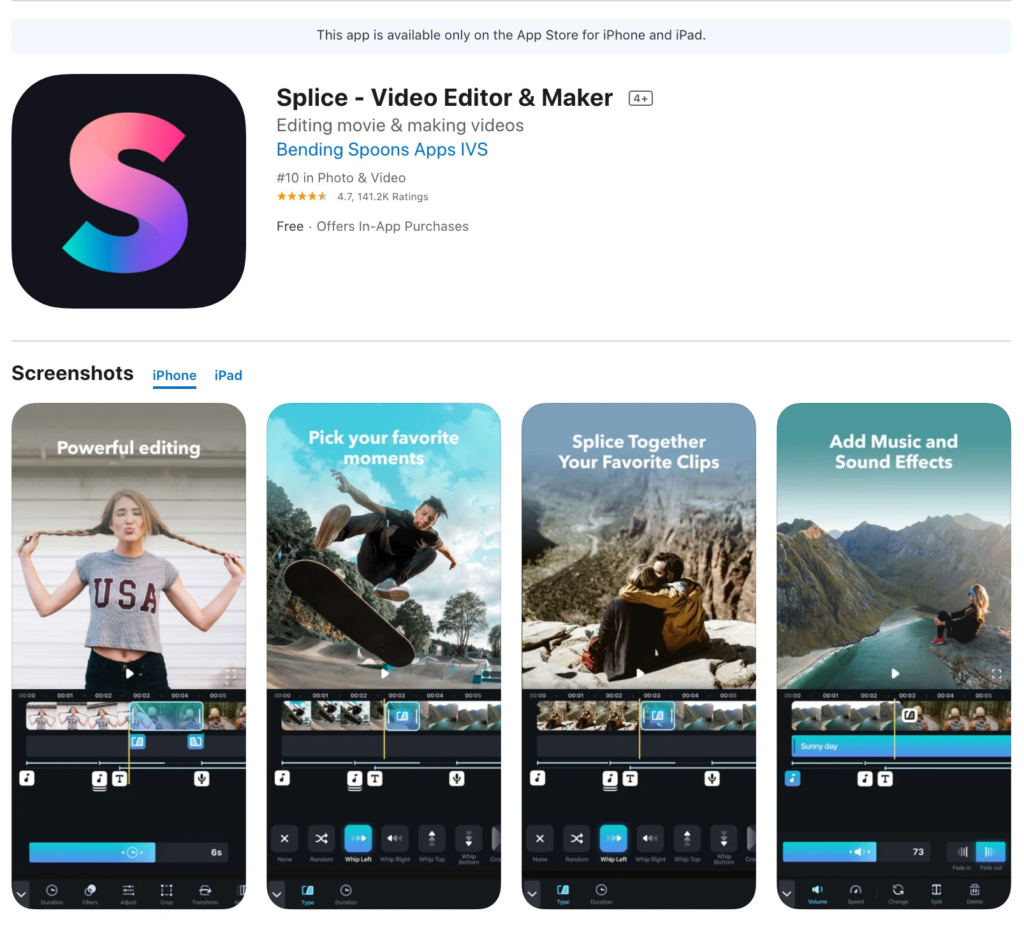The image size is (1024, 927).
Task: Open the 'Add Music and Sound Effects' screenshot
Action: 894,655
